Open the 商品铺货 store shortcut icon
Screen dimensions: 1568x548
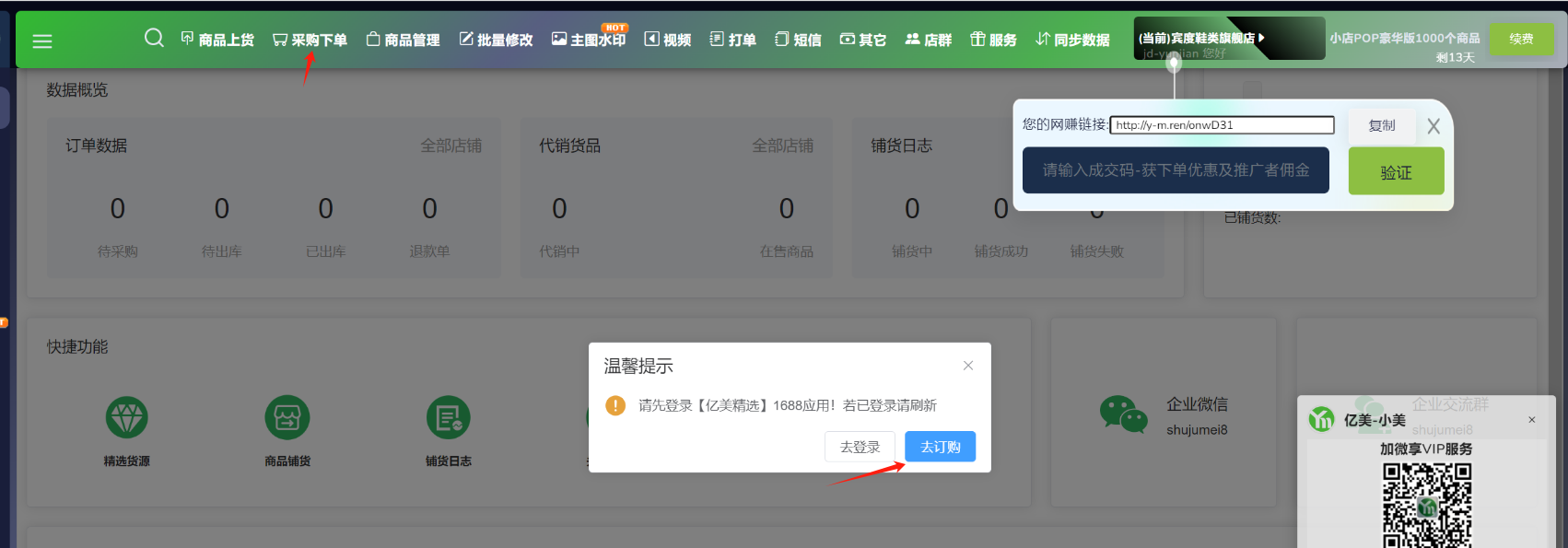287,418
